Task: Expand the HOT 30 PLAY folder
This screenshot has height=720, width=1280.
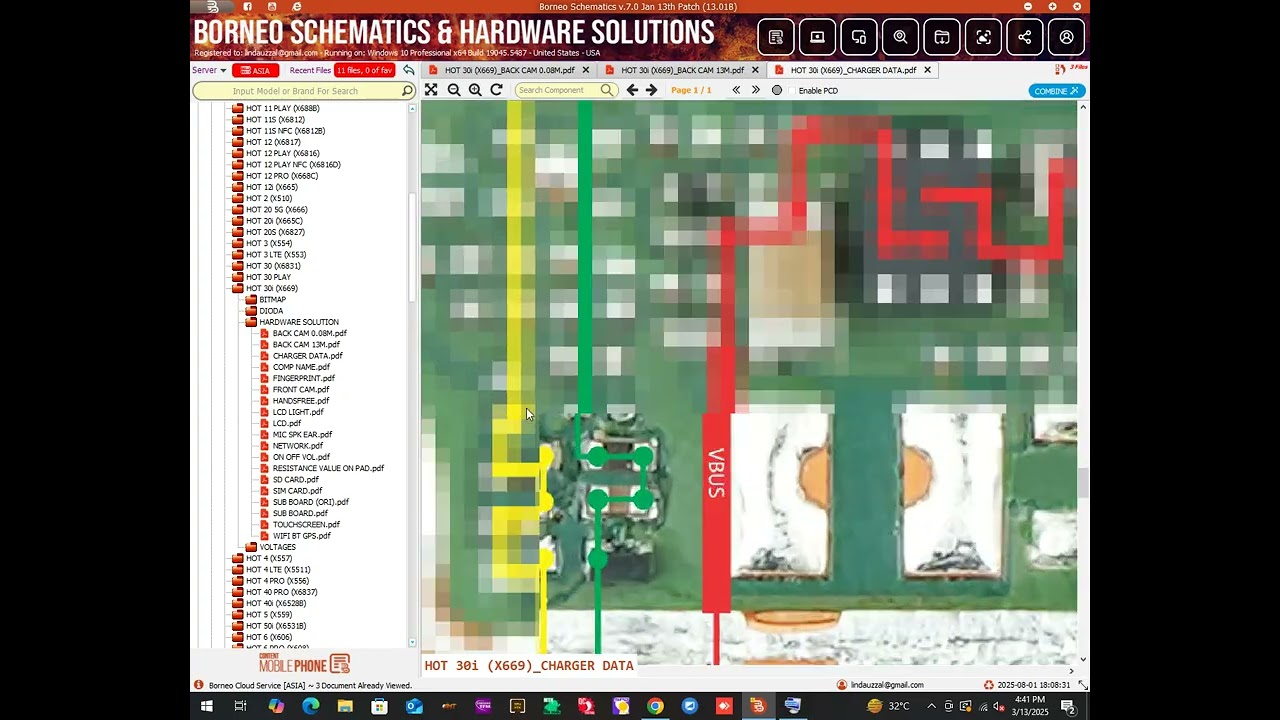Action: pos(238,277)
